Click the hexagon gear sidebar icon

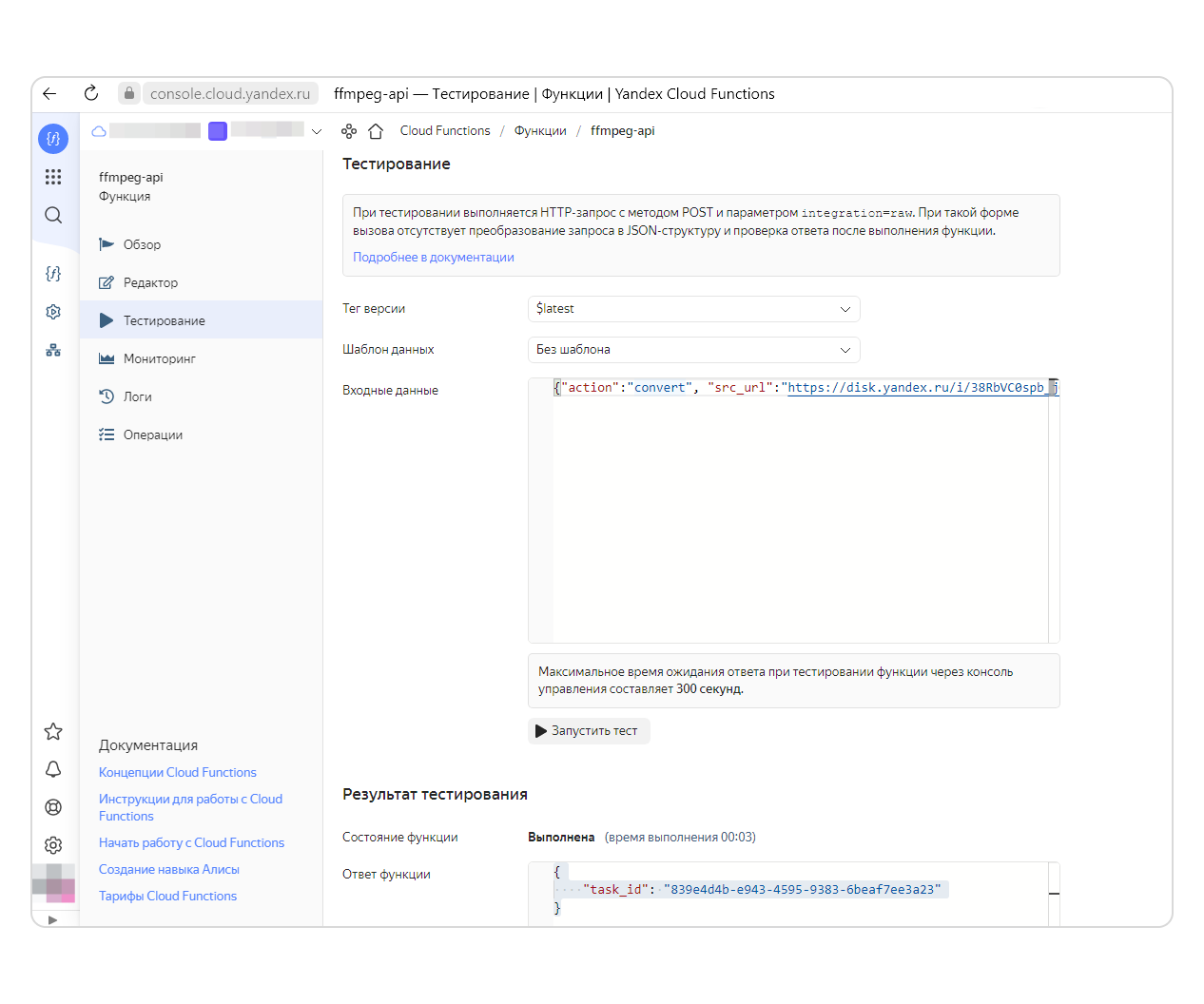coord(53,312)
